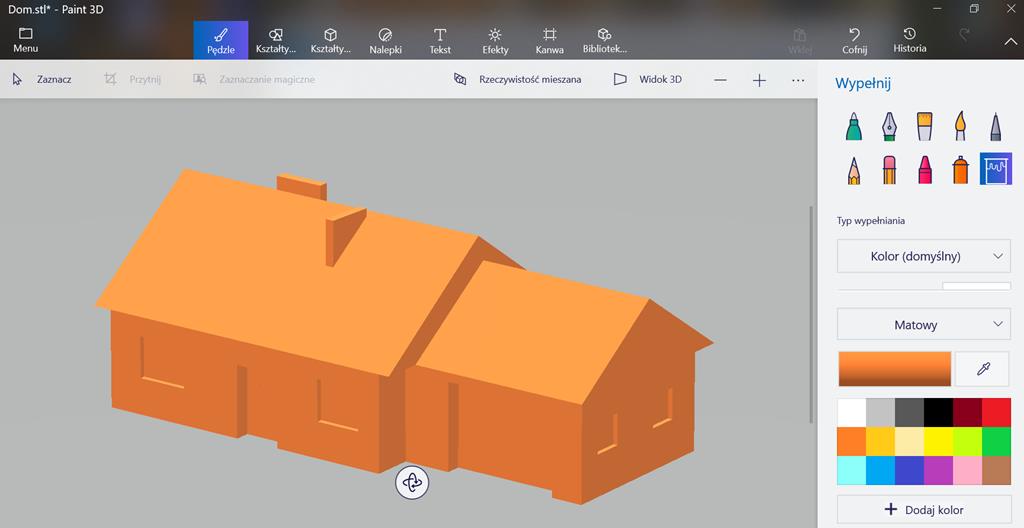This screenshot has width=1024, height=528.
Task: Click the Cofnij undo button
Action: [854, 40]
